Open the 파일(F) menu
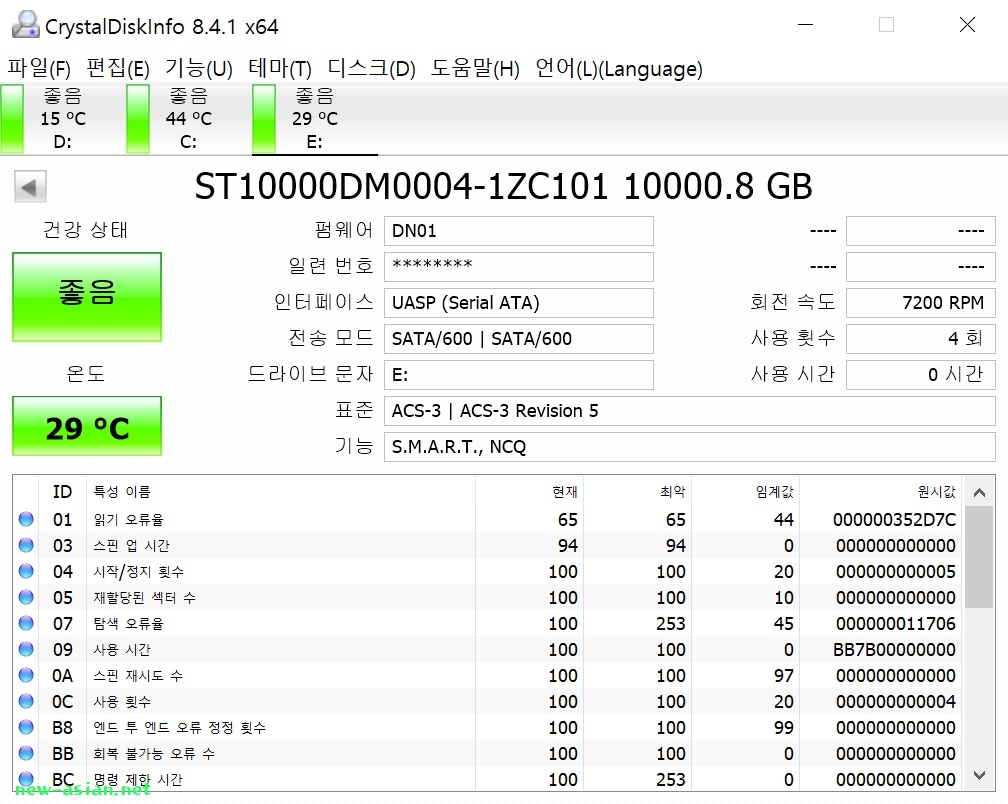1008x804 pixels. tap(39, 68)
